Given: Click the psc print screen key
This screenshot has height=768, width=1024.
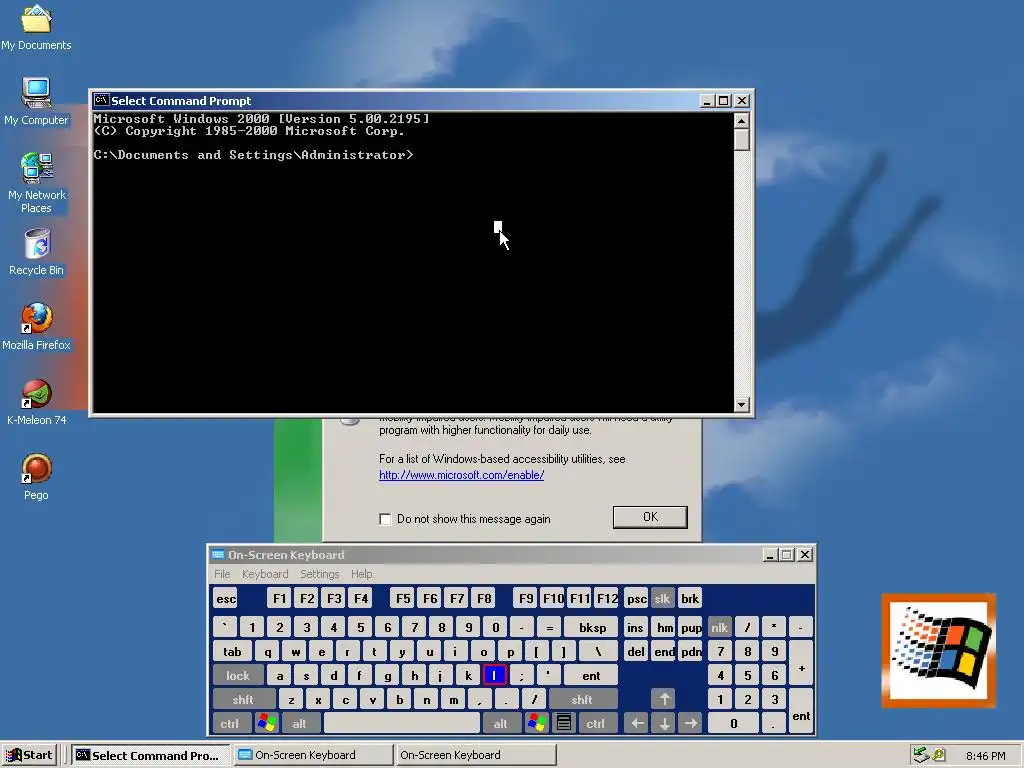Looking at the screenshot, I should pos(636,598).
